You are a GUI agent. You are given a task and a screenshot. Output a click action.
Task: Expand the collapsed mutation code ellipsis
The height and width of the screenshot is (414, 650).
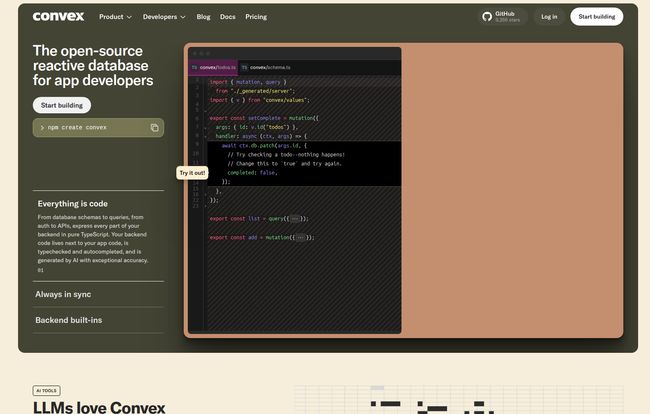click(x=300, y=238)
